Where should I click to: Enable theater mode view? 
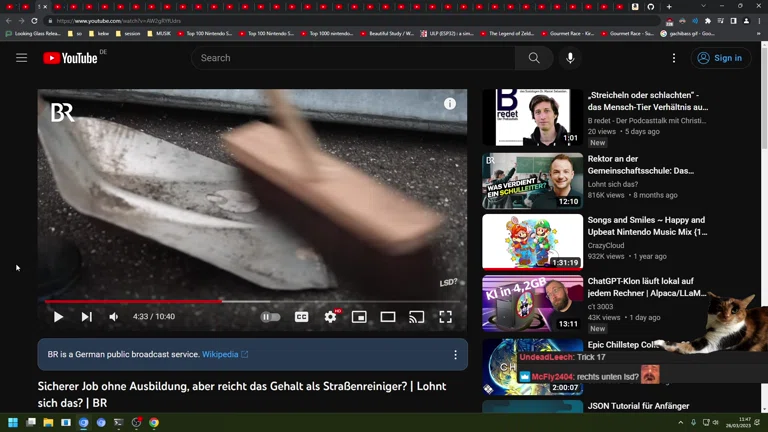click(388, 317)
